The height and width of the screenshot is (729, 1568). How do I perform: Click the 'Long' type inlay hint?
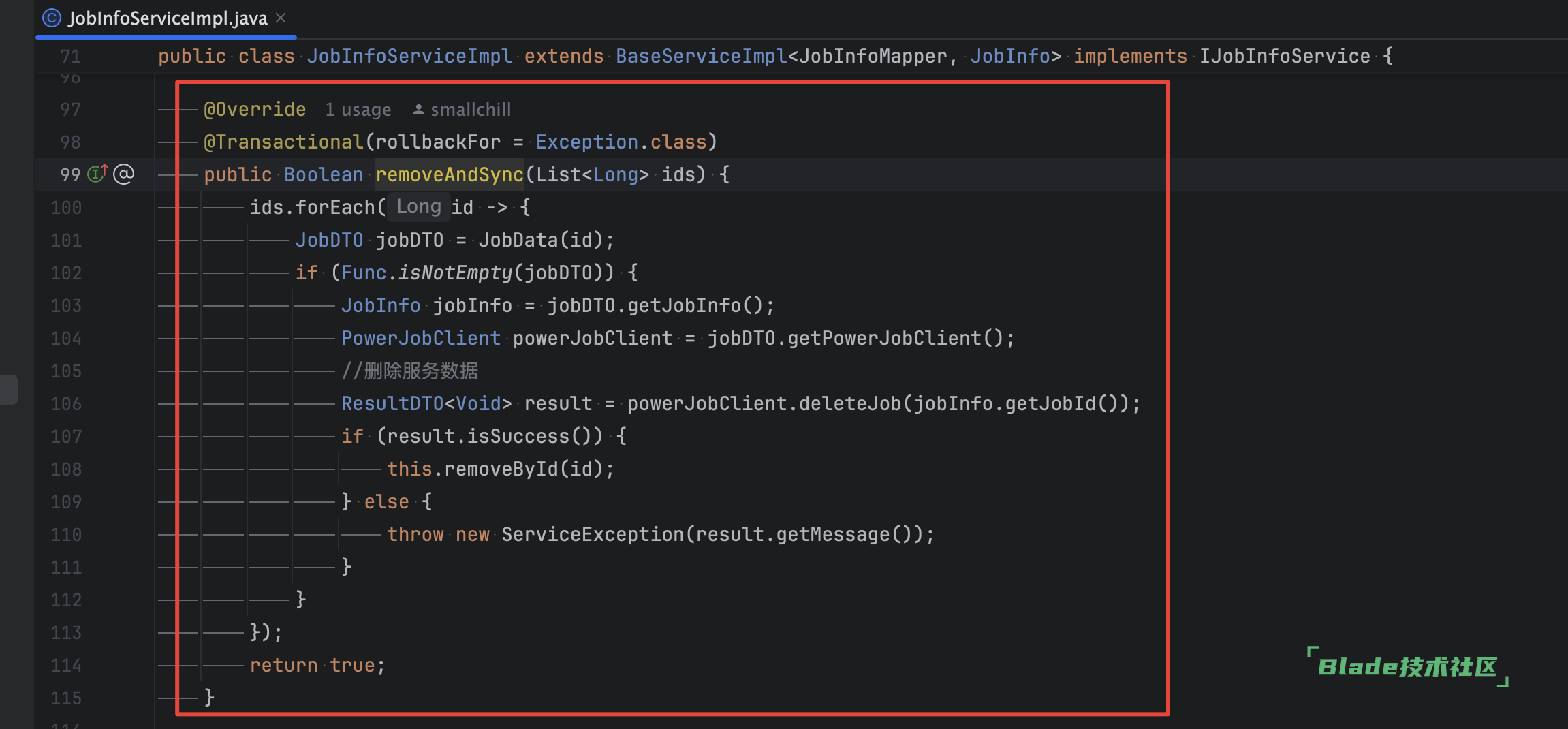(419, 206)
